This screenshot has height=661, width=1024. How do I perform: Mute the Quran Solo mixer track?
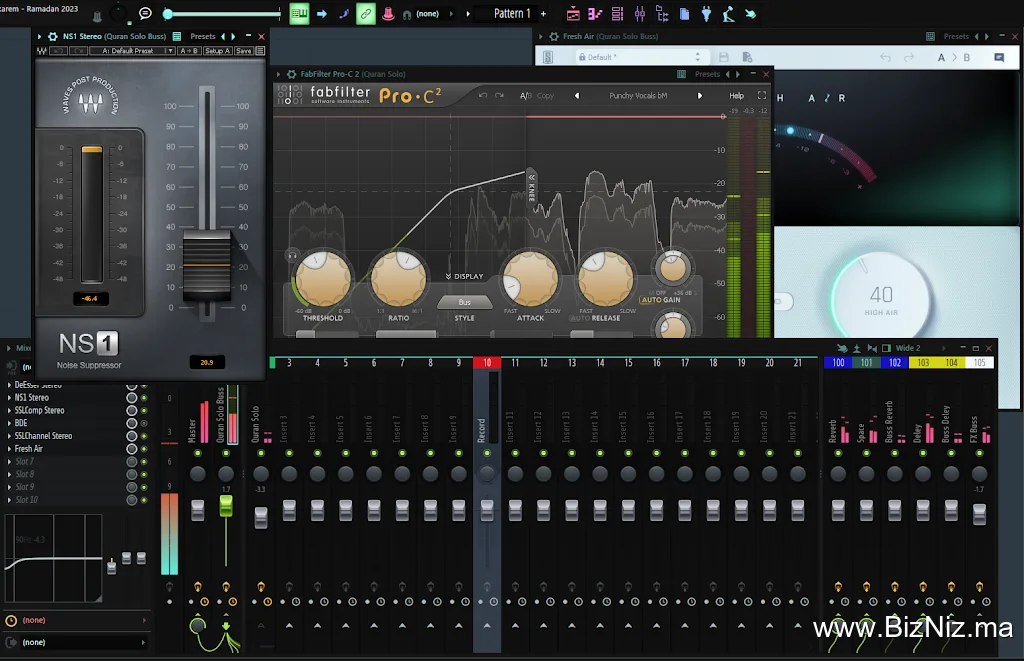pyautogui.click(x=261, y=453)
